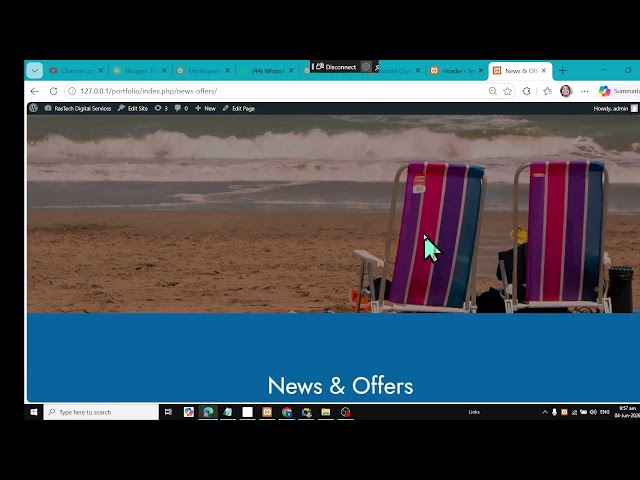Image resolution: width=640 pixels, height=480 pixels.
Task: Open the WordPress logo menu
Action: tap(34, 108)
